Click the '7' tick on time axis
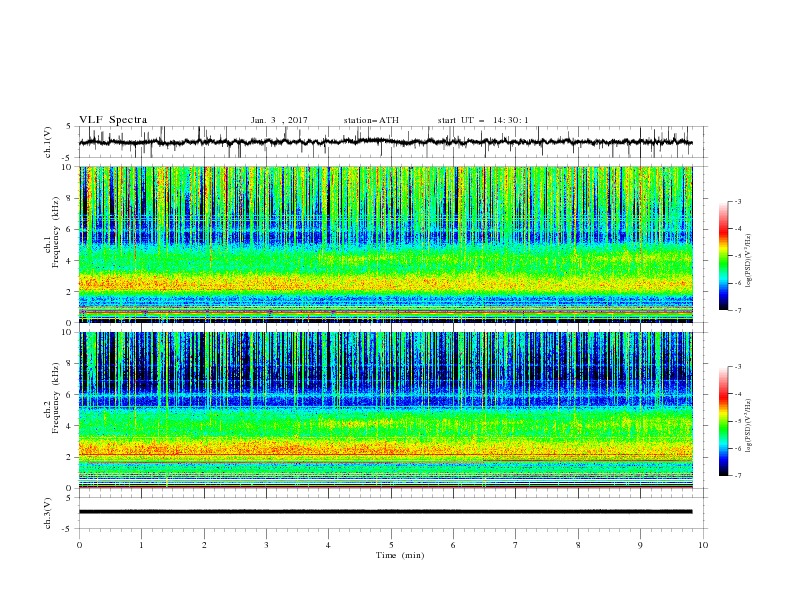 point(516,545)
